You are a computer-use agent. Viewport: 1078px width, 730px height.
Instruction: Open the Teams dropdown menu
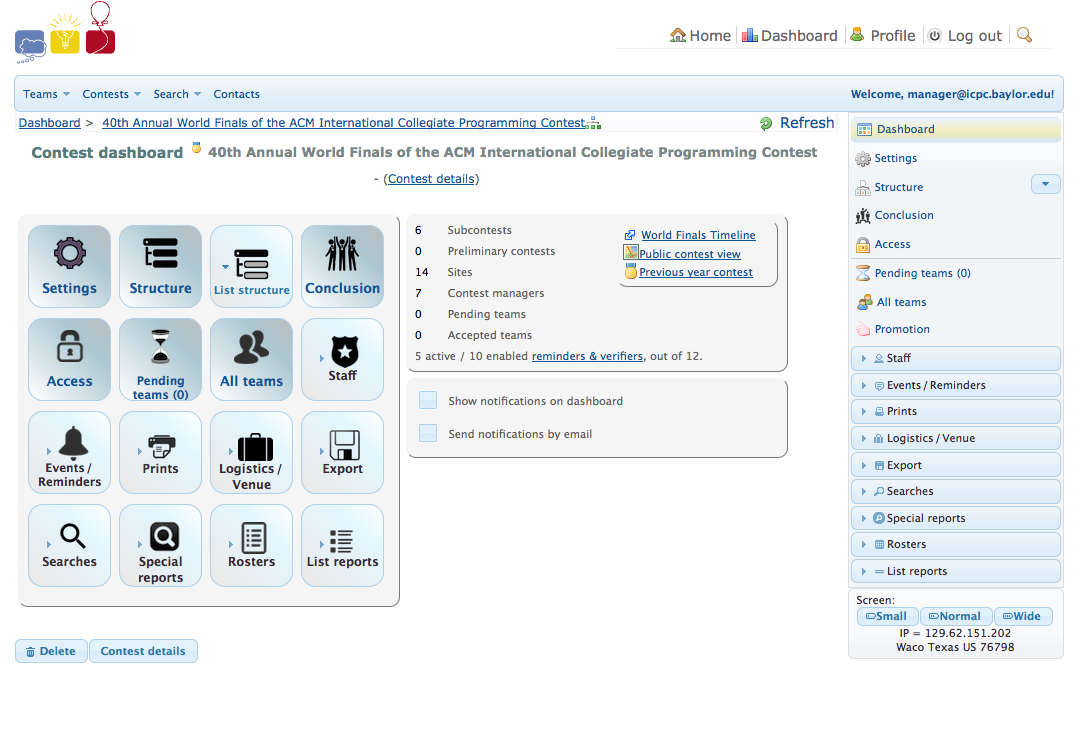(x=46, y=94)
